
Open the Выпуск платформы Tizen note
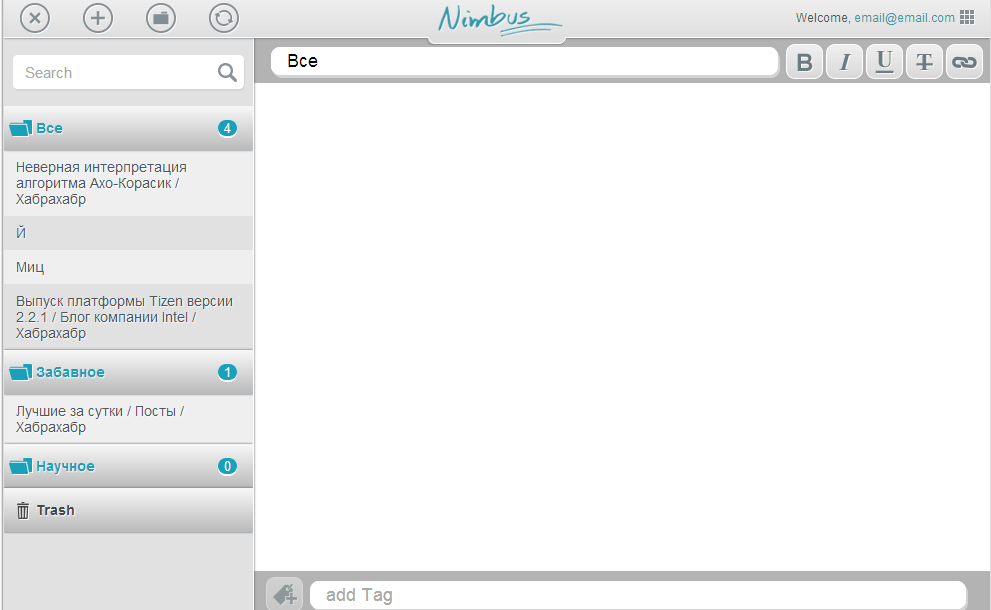coord(128,317)
